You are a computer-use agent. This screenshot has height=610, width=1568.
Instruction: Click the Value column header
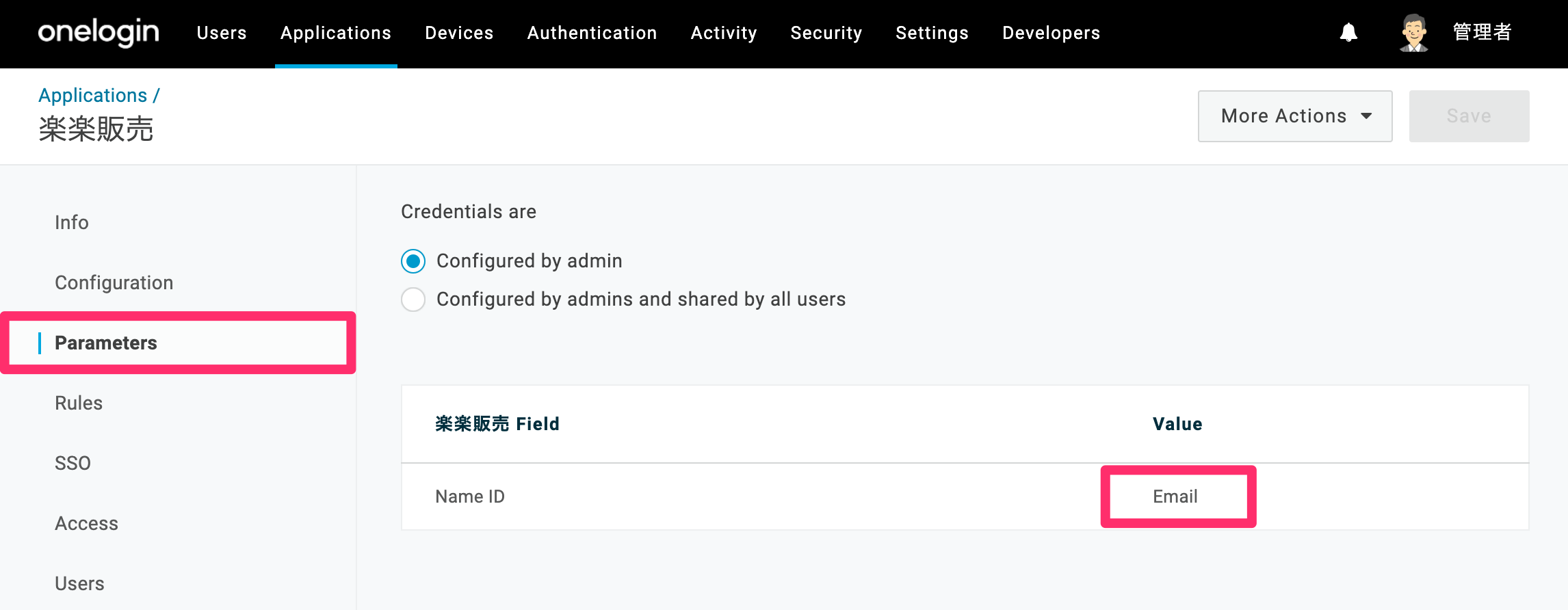pyautogui.click(x=1177, y=424)
